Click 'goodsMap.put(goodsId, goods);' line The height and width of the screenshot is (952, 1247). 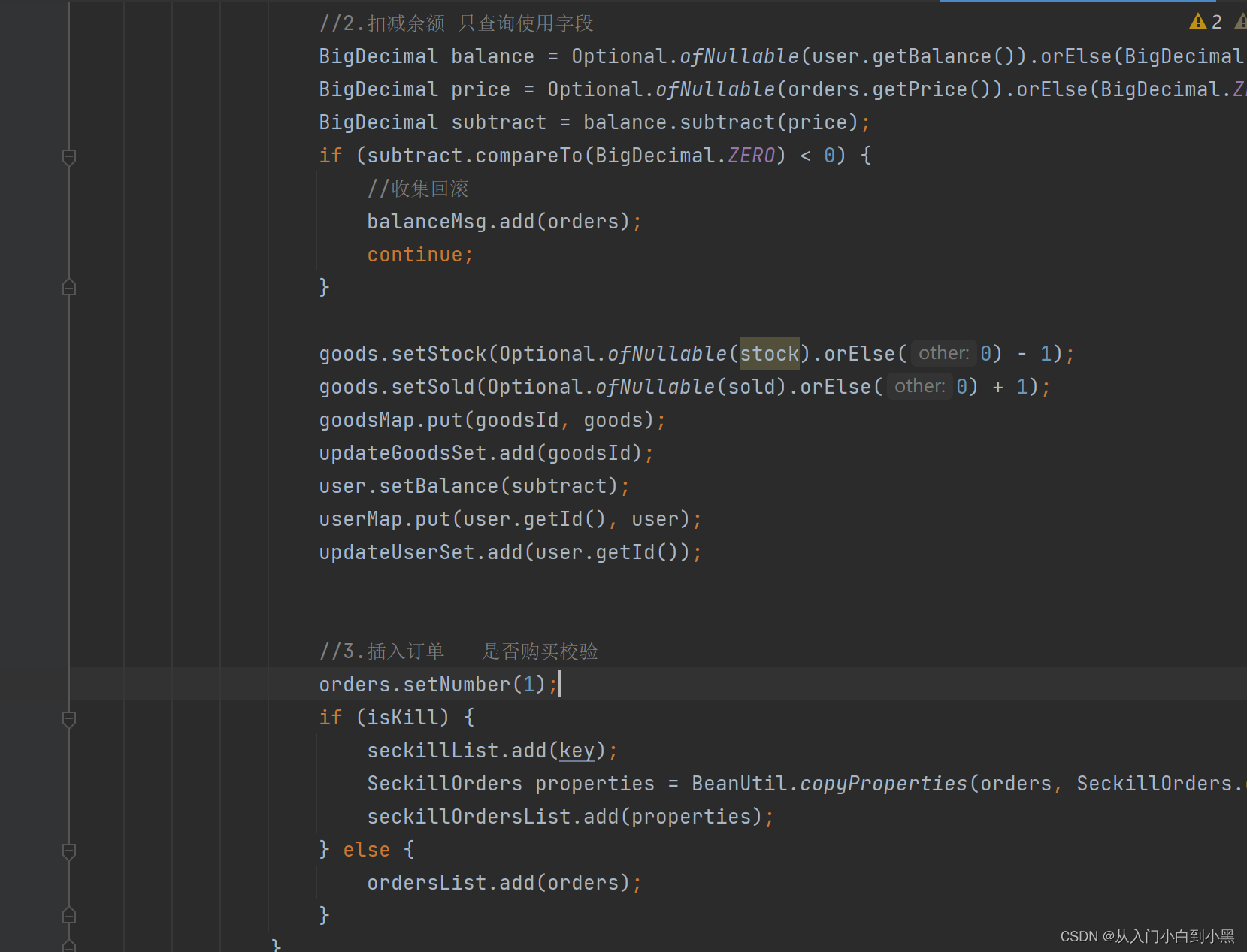click(492, 420)
